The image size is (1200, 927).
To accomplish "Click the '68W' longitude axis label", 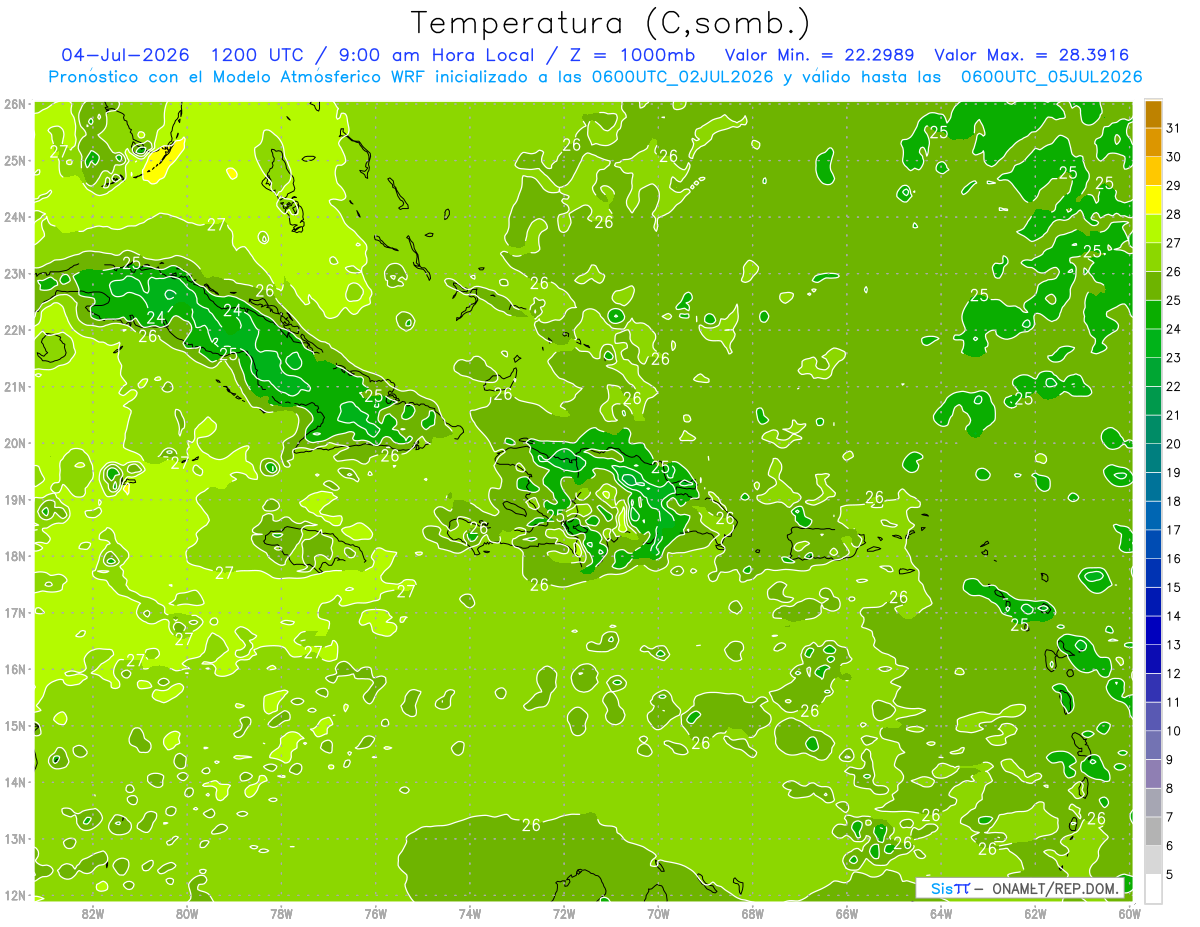I will click(753, 914).
